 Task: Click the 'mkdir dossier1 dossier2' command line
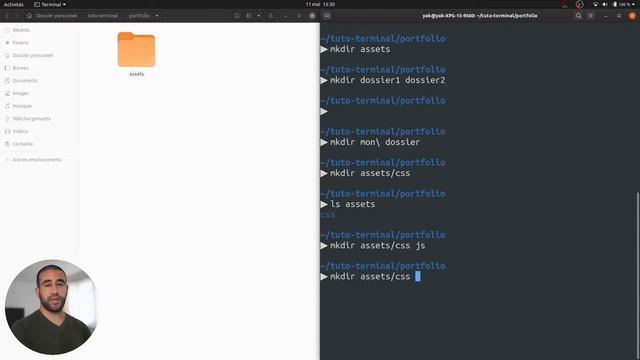(387, 80)
